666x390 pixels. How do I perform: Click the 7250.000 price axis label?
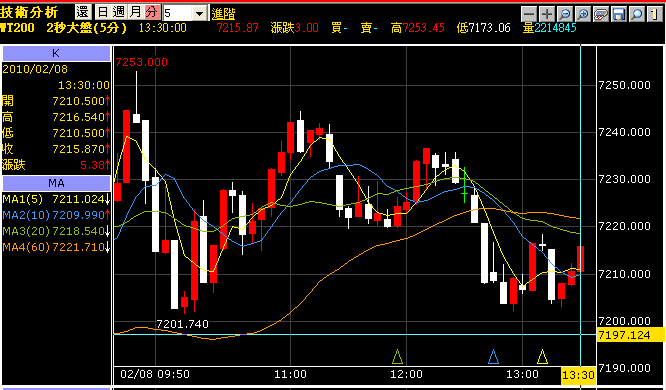[x=624, y=85]
